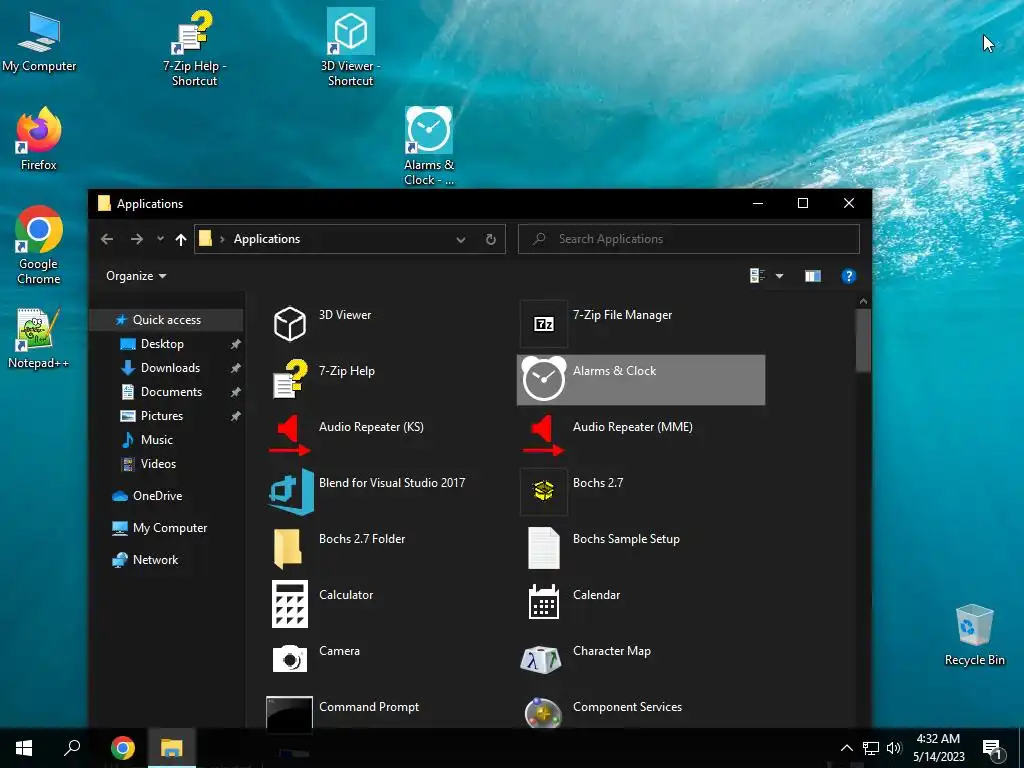Toggle the preview pane button
Image resolution: width=1024 pixels, height=768 pixels.
[812, 276]
